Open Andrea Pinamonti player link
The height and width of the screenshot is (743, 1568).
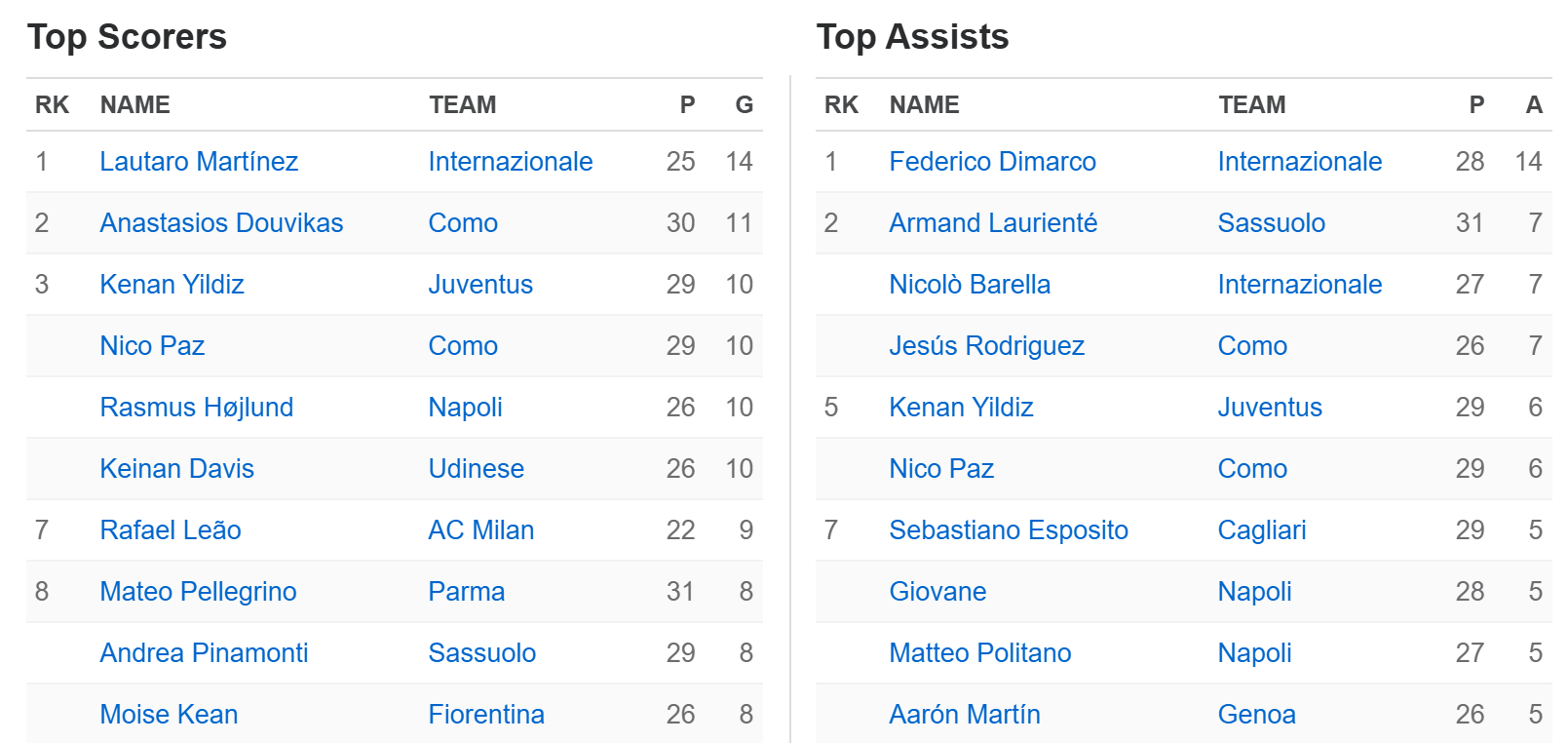204,653
